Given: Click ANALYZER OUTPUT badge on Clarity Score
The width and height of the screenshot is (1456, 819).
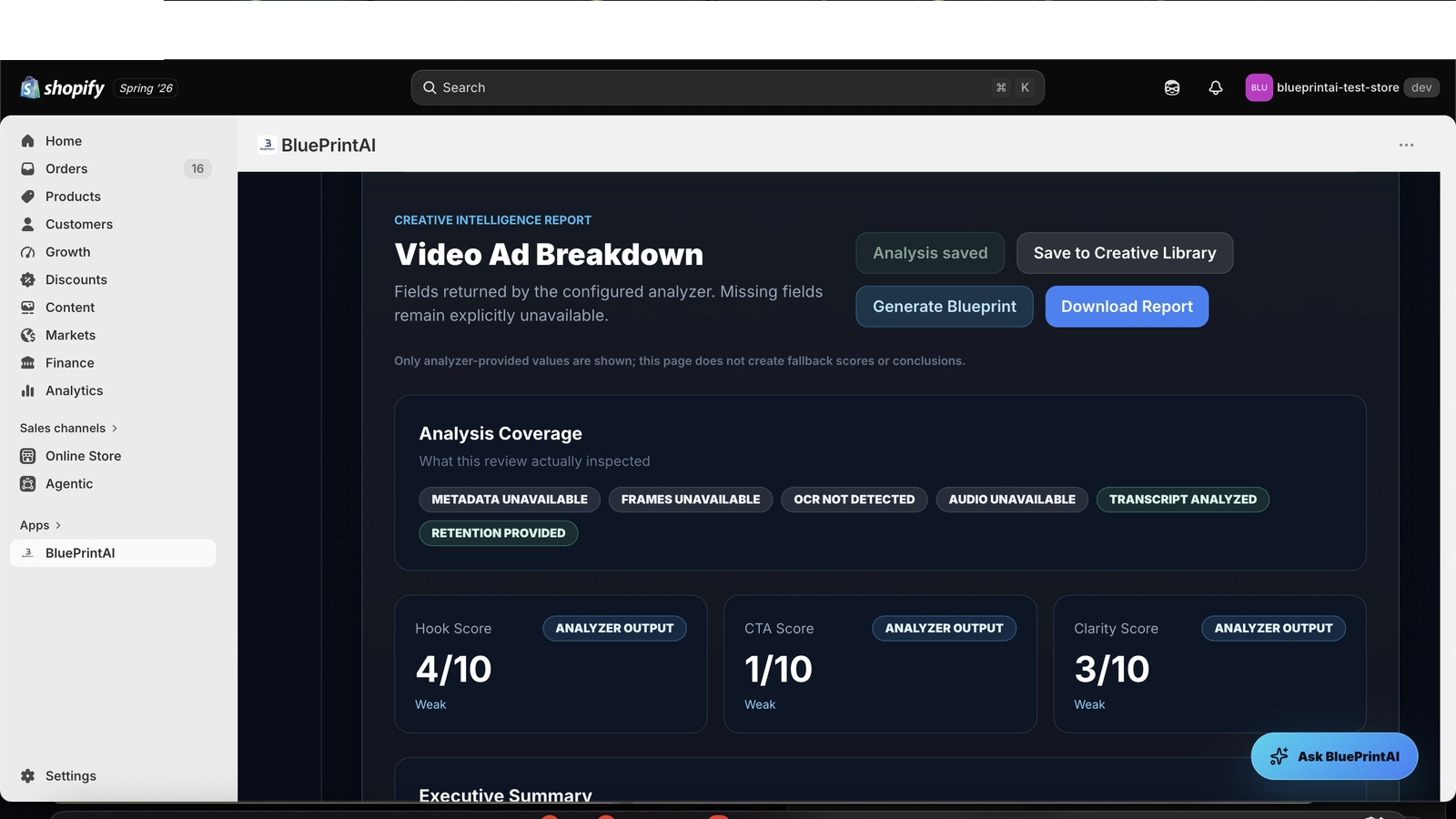Looking at the screenshot, I should point(1274,628).
